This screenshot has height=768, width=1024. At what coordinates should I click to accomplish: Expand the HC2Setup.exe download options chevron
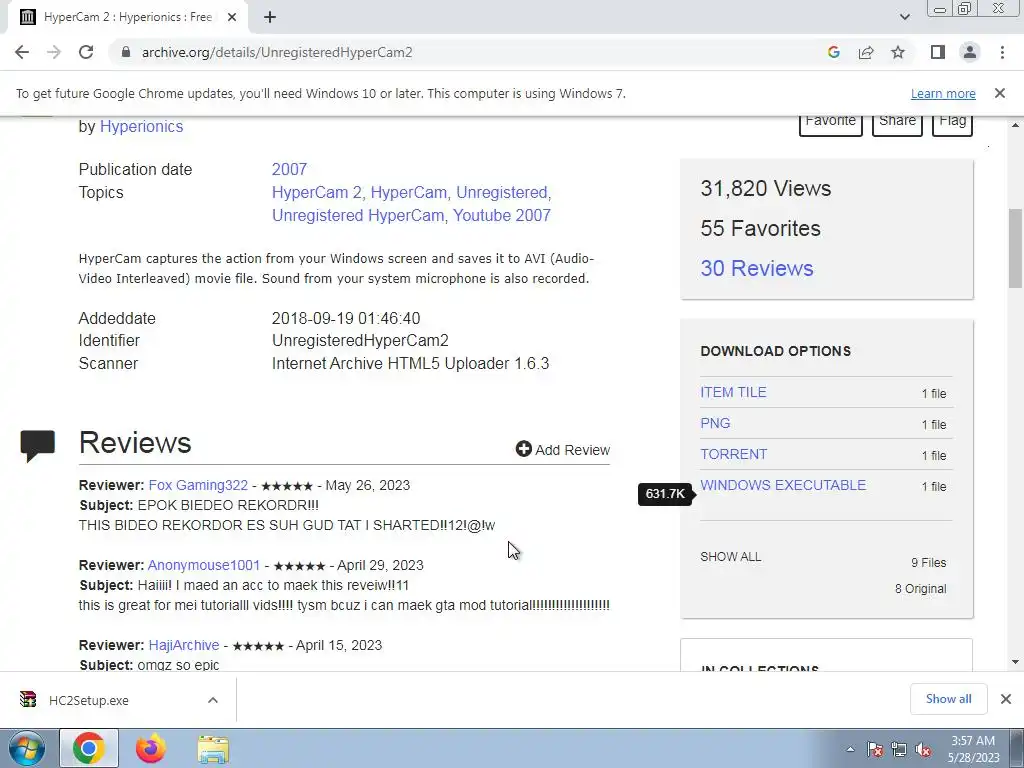point(213,700)
